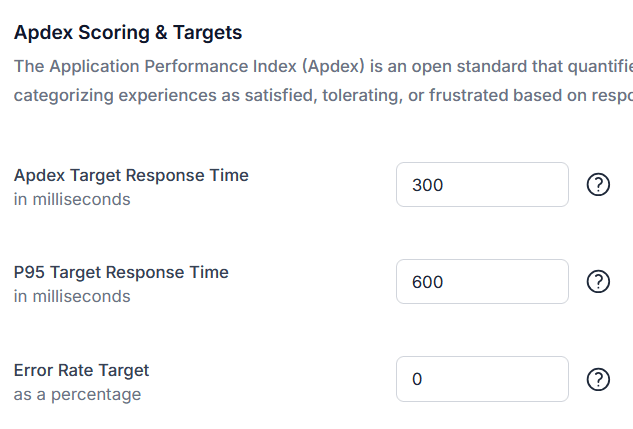The height and width of the screenshot is (429, 633).
Task: Click the "Error Rate Target" label
Action: tap(81, 370)
